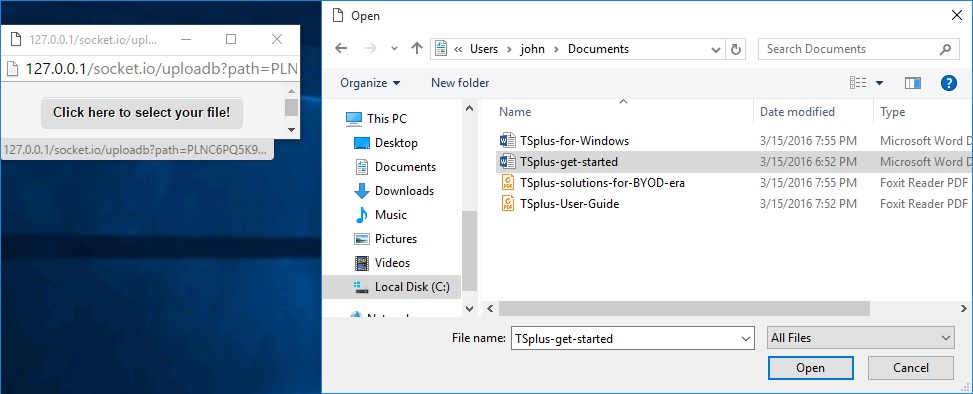Viewport: 973px width, 394px height.
Task: Click Word icon of TSplus-for-Windows
Action: click(x=508, y=141)
